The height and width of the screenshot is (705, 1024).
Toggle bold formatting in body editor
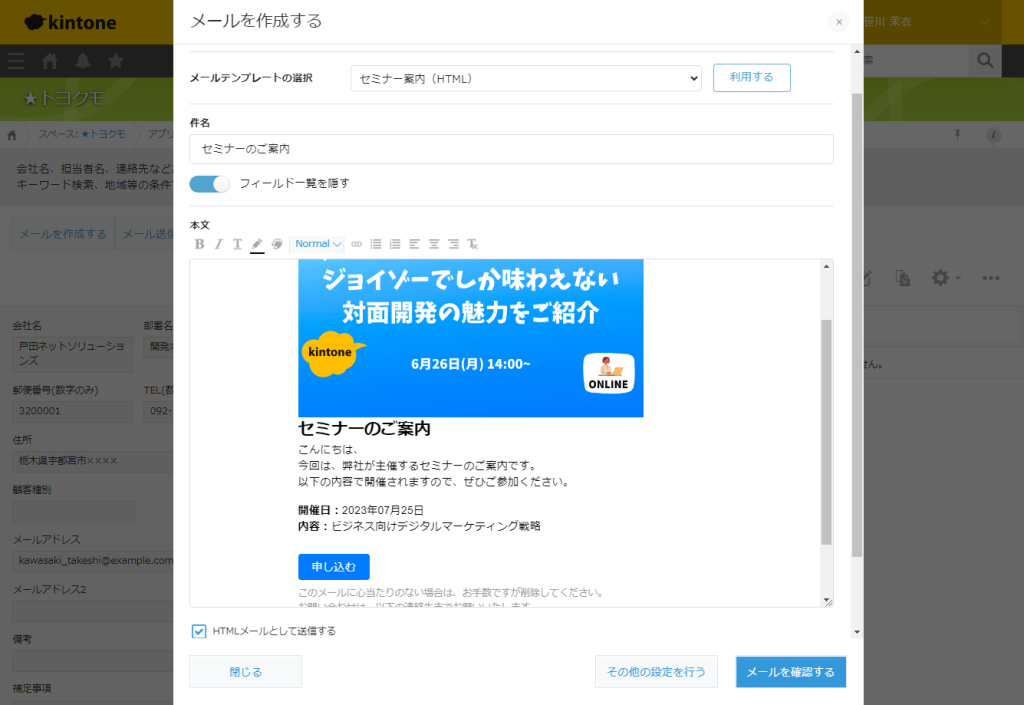(x=199, y=244)
